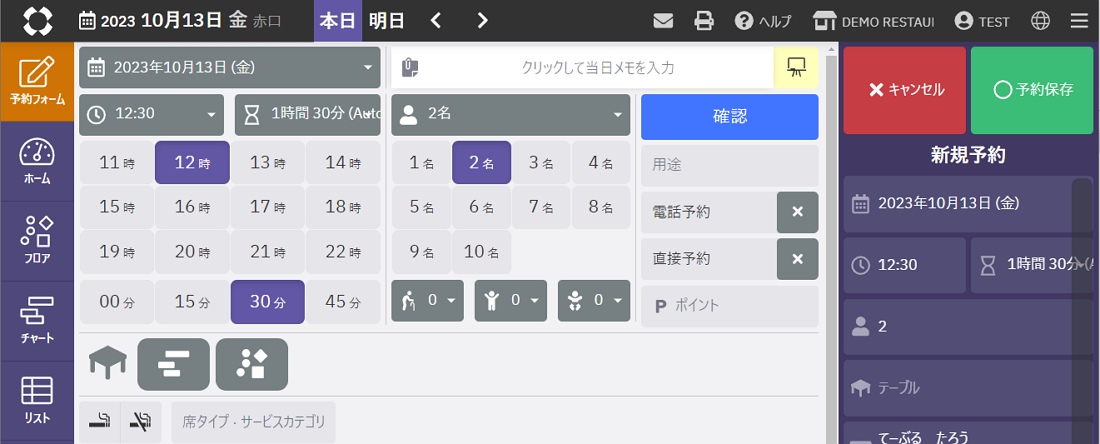Click the printer icon in top bar
This screenshot has height=444, width=1100.
click(x=704, y=20)
